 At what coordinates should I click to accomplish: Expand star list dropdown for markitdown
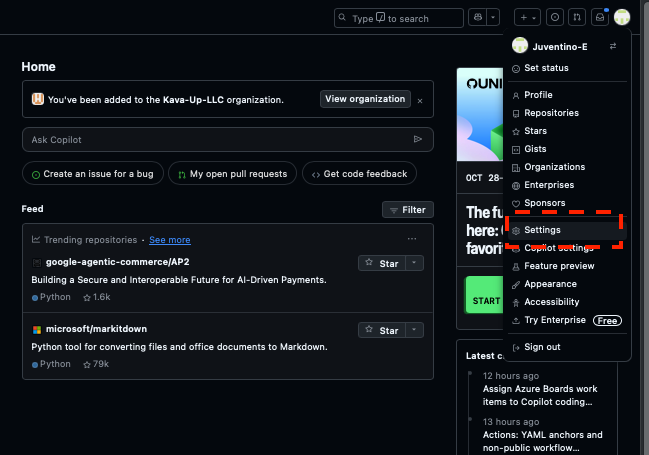[x=415, y=330]
